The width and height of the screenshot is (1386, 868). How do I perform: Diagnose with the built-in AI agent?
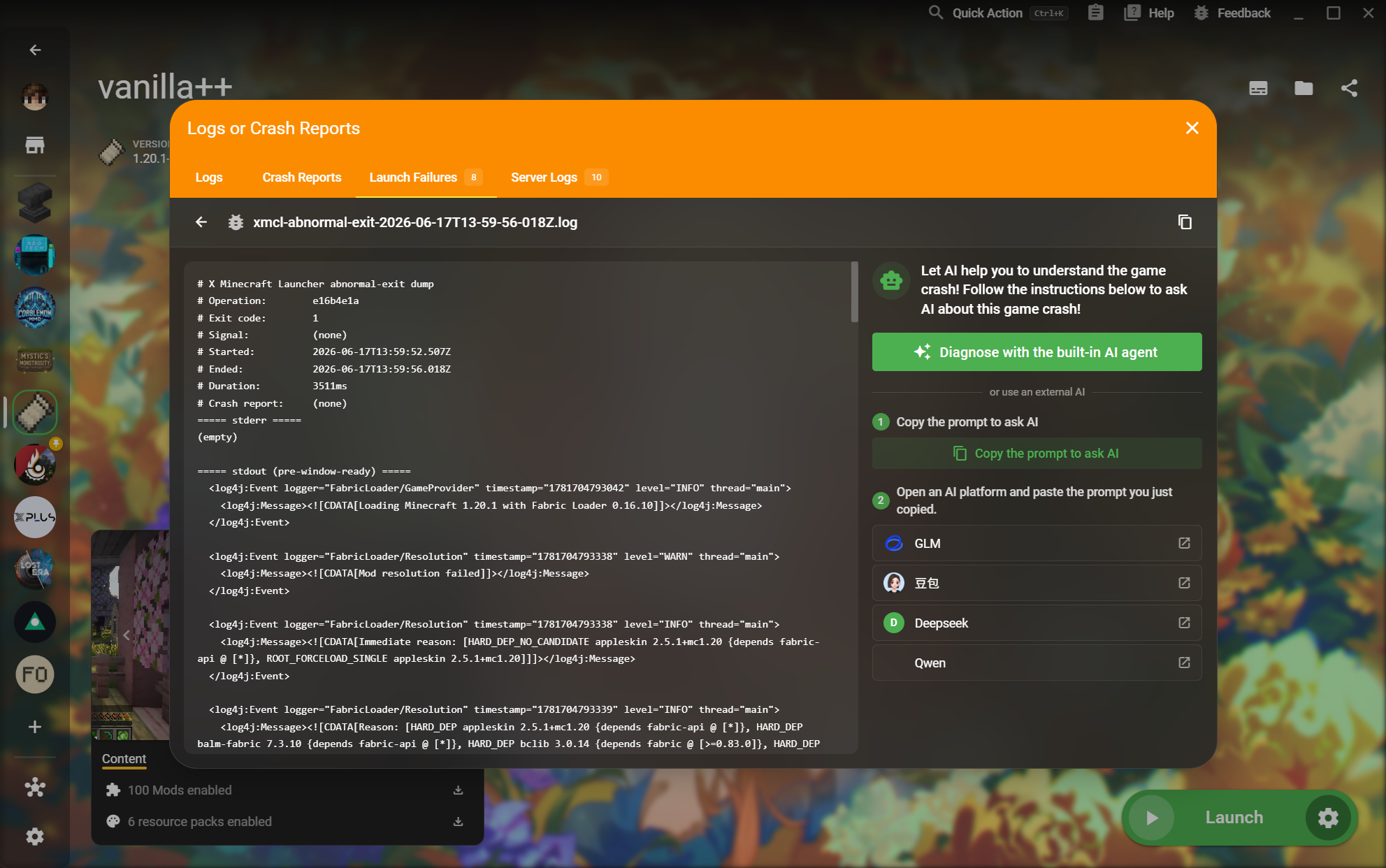(1037, 352)
